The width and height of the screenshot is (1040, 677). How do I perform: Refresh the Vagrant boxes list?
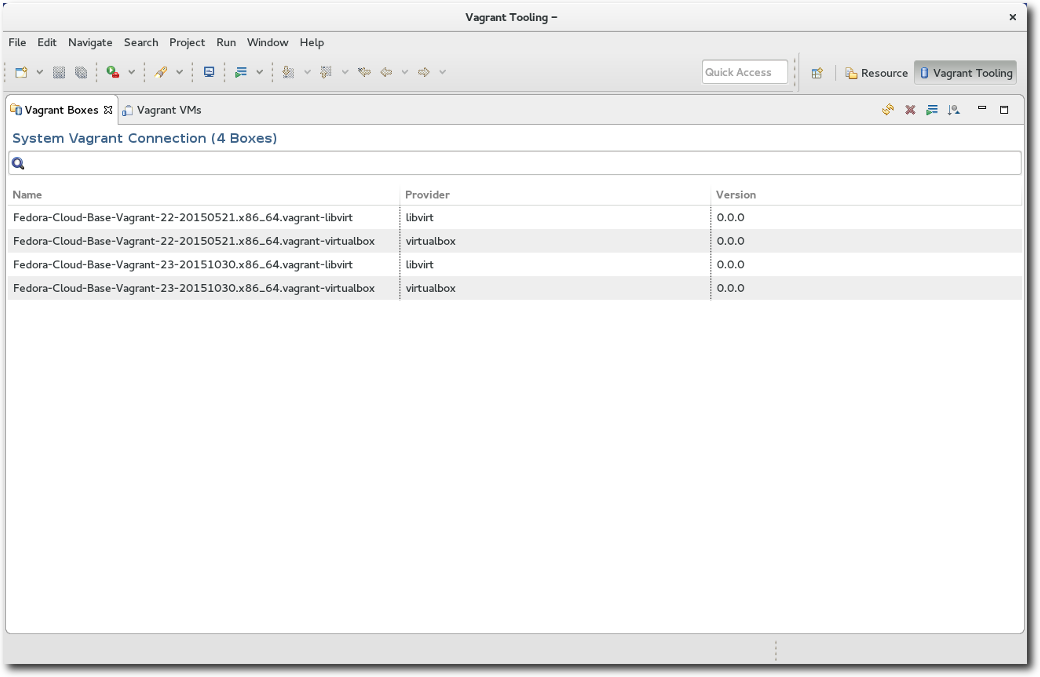pos(887,110)
